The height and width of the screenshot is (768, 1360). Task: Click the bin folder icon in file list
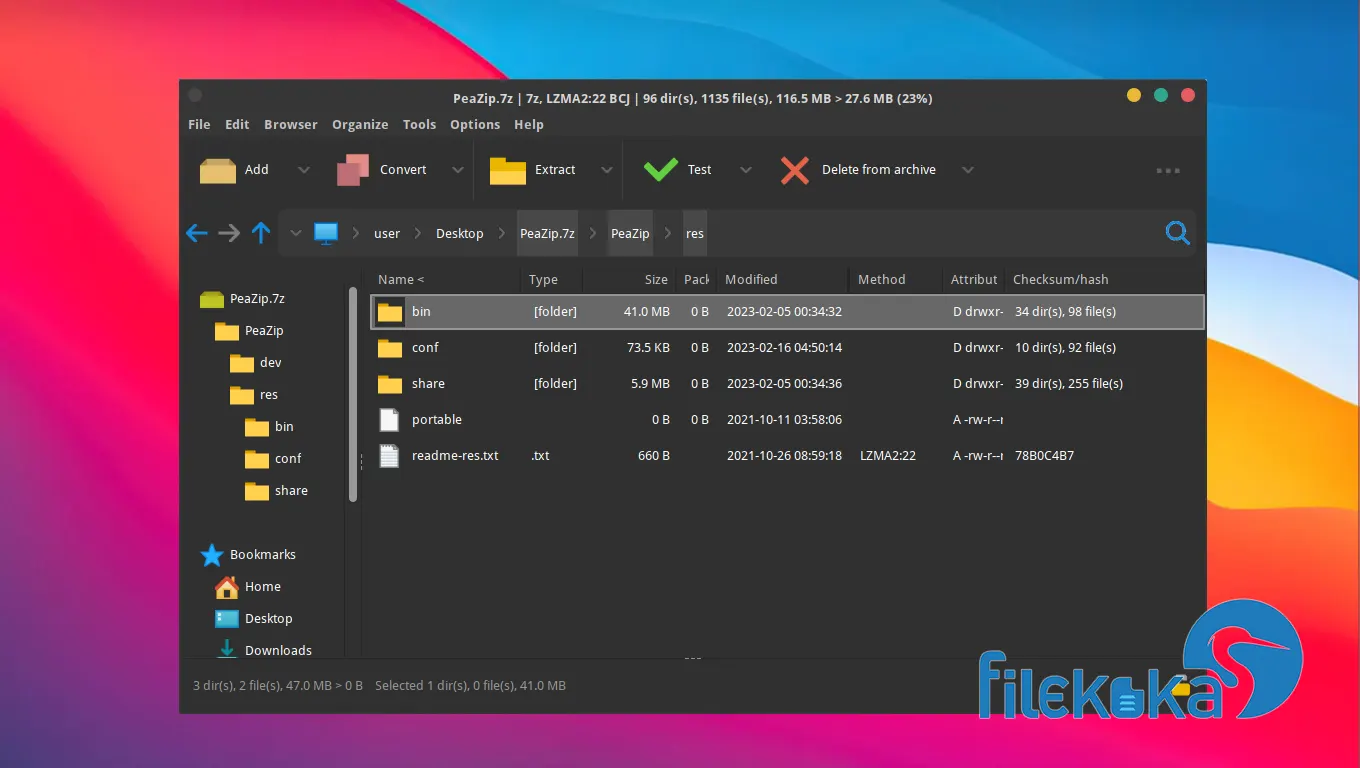point(390,312)
